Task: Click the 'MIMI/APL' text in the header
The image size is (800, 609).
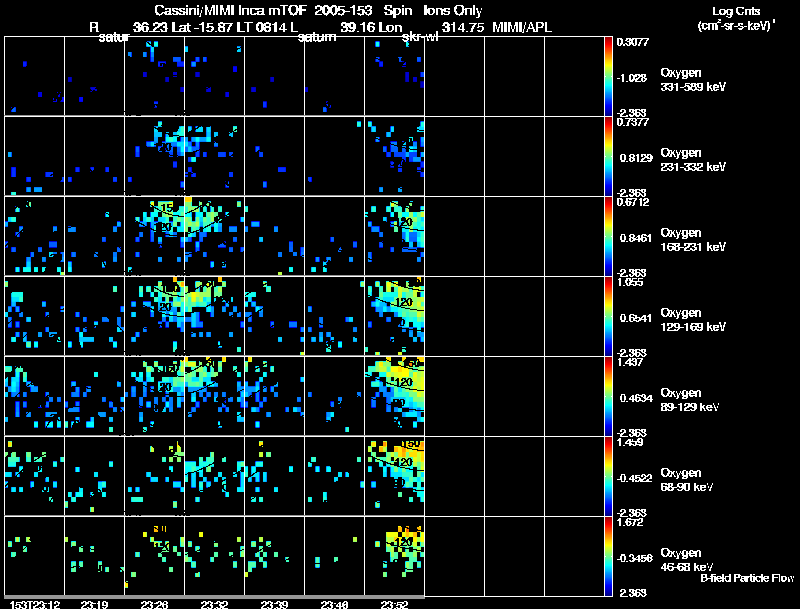Action: pyautogui.click(x=521, y=27)
